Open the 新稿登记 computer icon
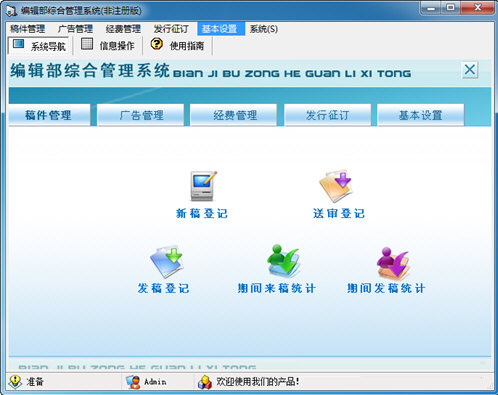 [x=203, y=186]
